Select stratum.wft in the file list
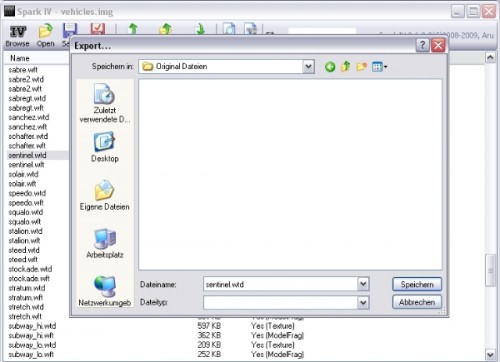The height and width of the screenshot is (362, 500). [26, 298]
